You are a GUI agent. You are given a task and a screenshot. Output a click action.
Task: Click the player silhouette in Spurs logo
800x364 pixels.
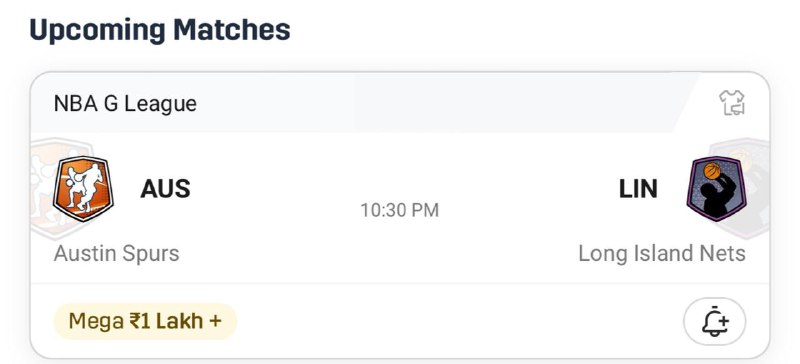click(x=84, y=187)
